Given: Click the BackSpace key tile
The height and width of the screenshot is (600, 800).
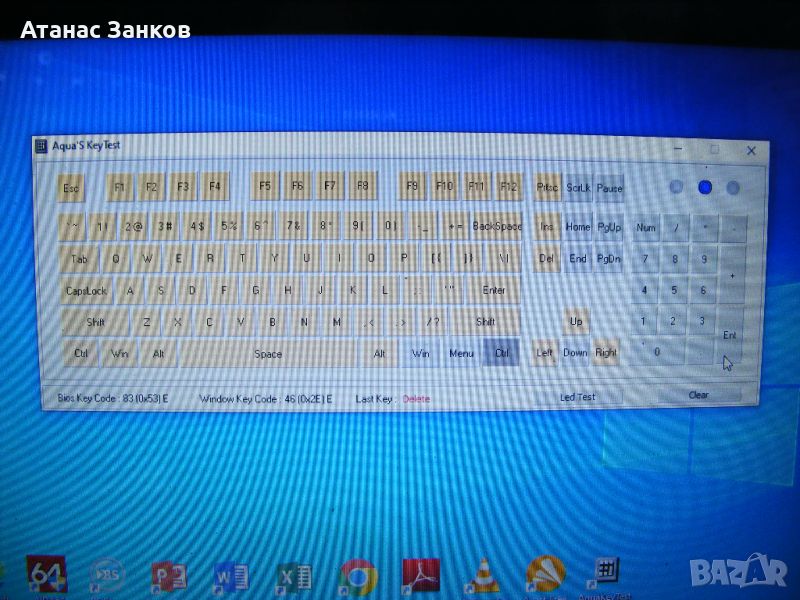Looking at the screenshot, I should 496,226.
